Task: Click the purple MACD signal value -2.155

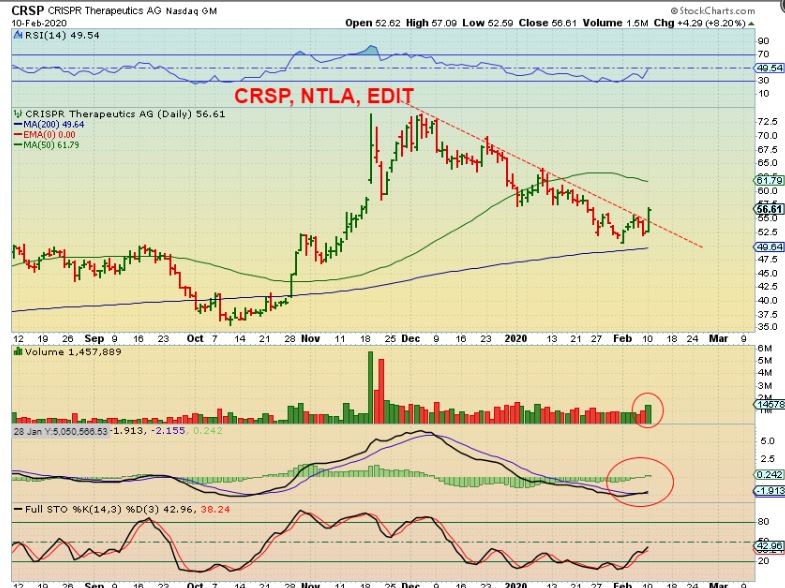Action: pos(169,431)
